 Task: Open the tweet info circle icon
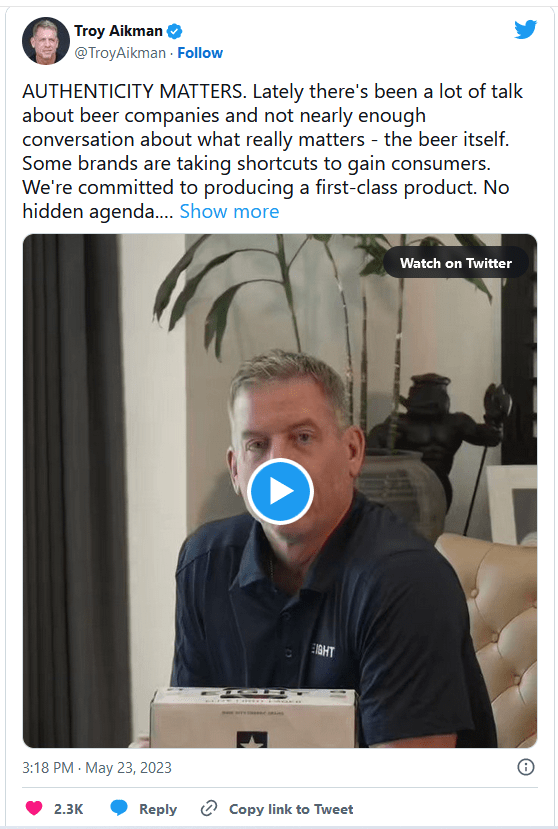click(526, 767)
